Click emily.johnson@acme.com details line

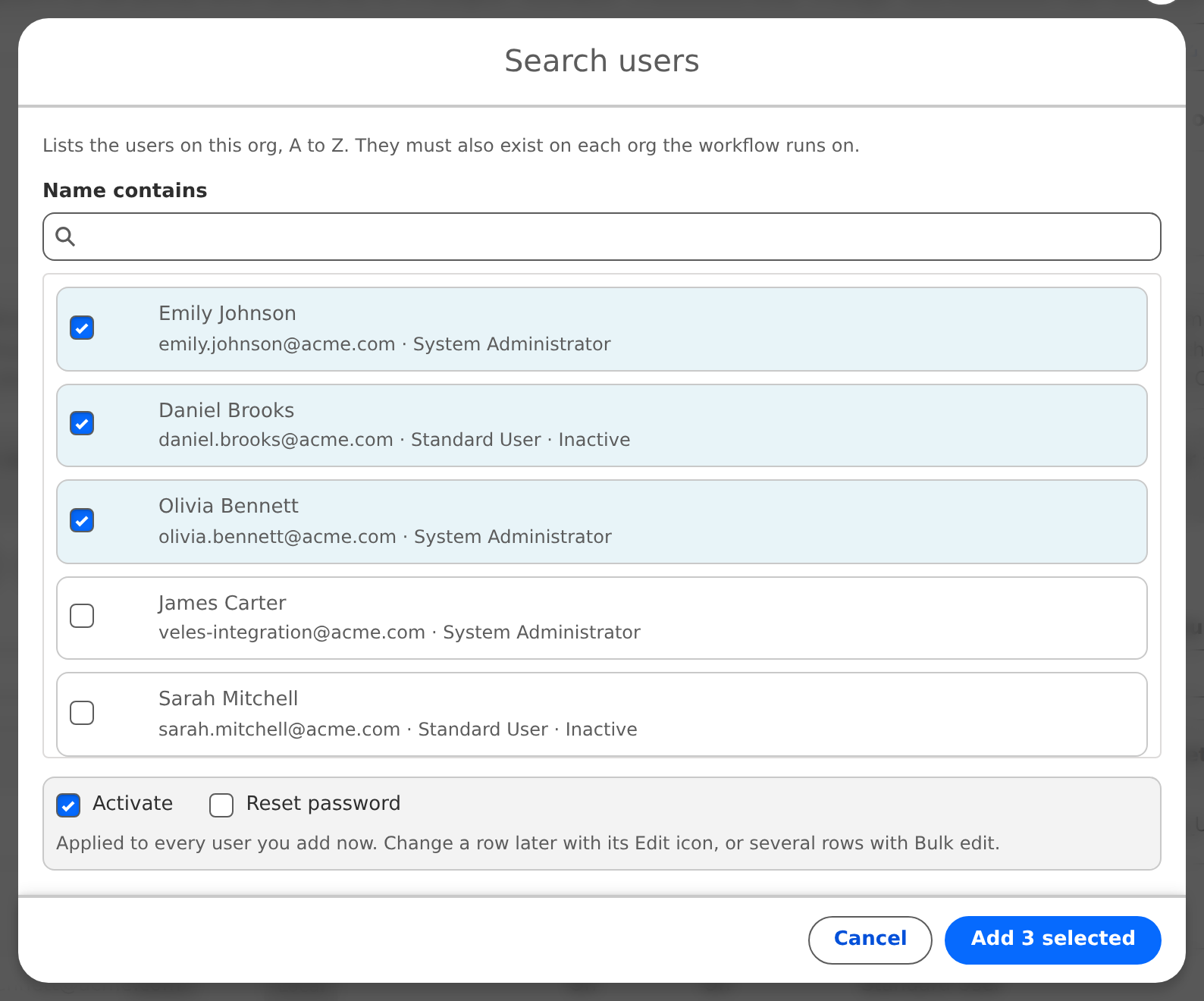384,344
